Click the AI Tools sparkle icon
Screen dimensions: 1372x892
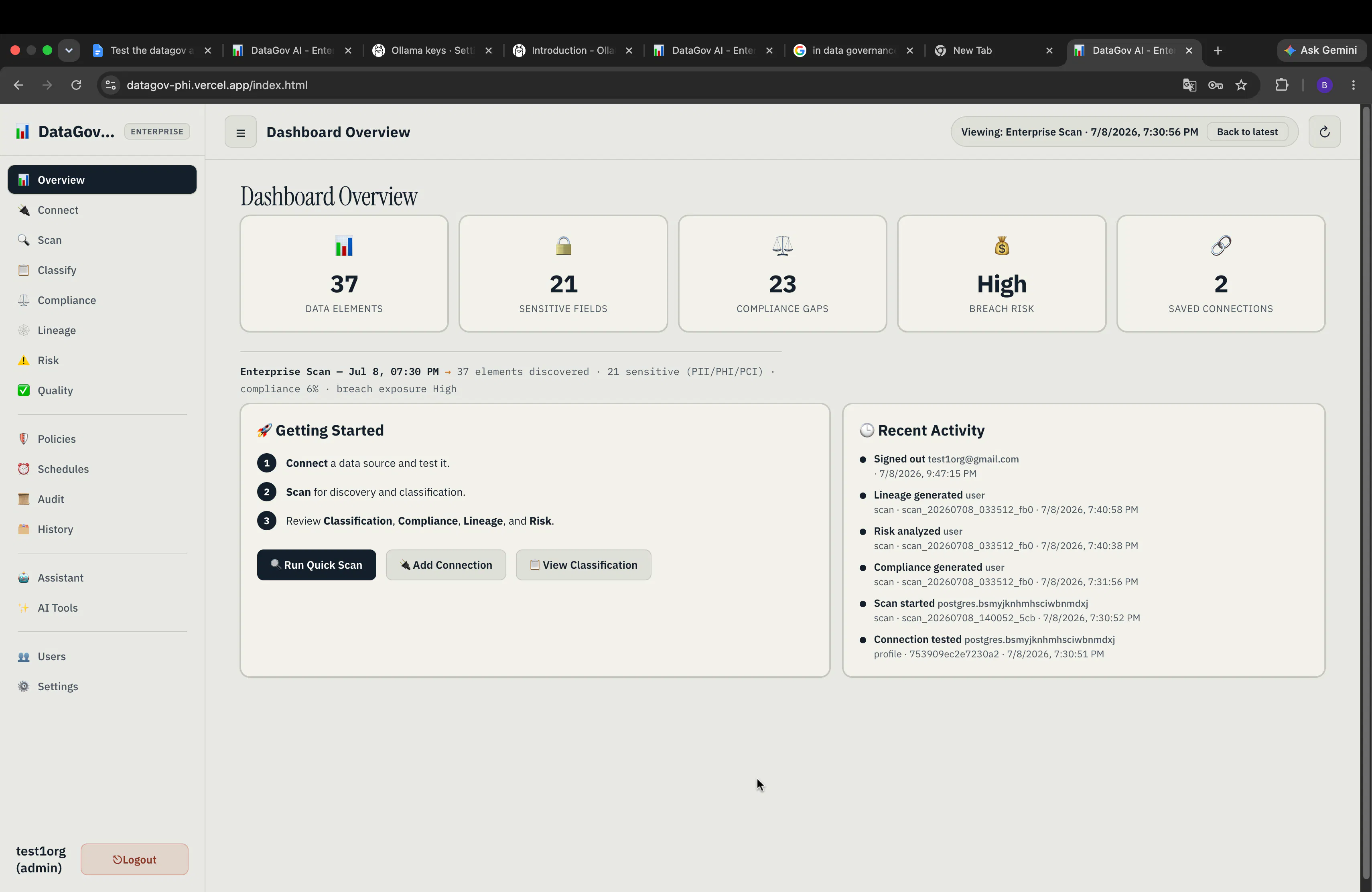pyautogui.click(x=24, y=607)
